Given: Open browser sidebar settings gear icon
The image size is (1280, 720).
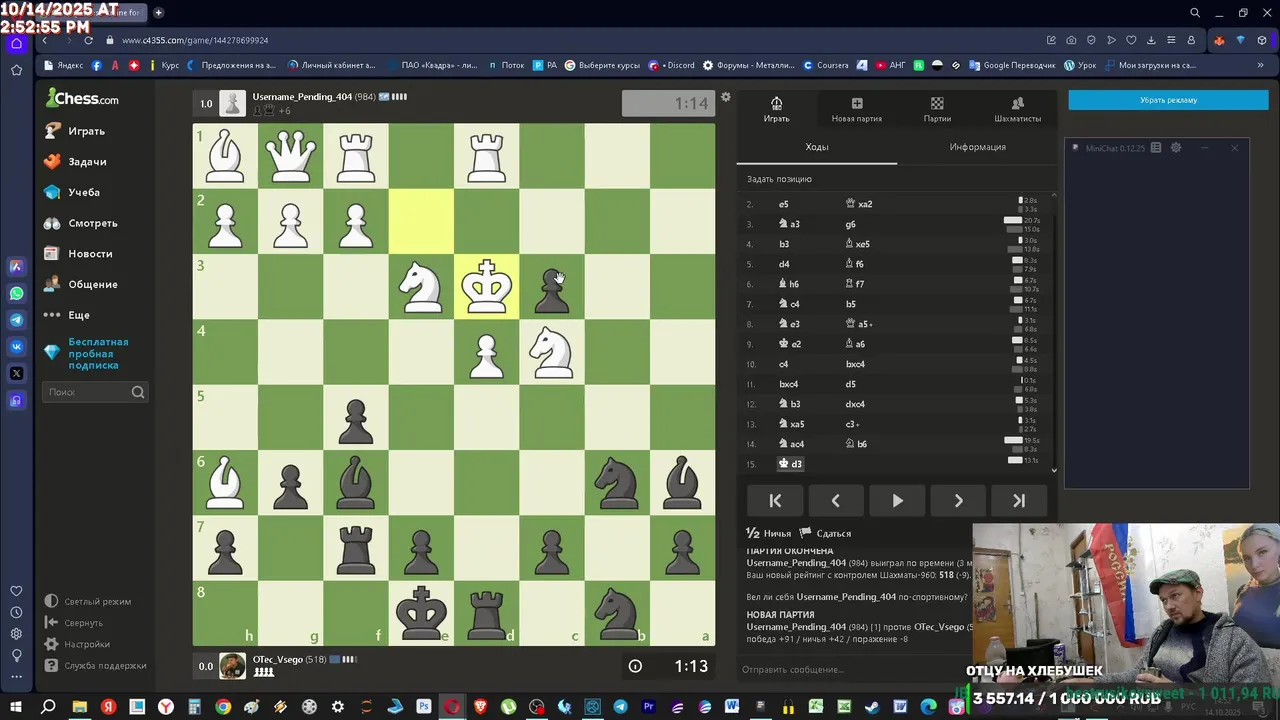Looking at the screenshot, I should pyautogui.click(x=16, y=634).
